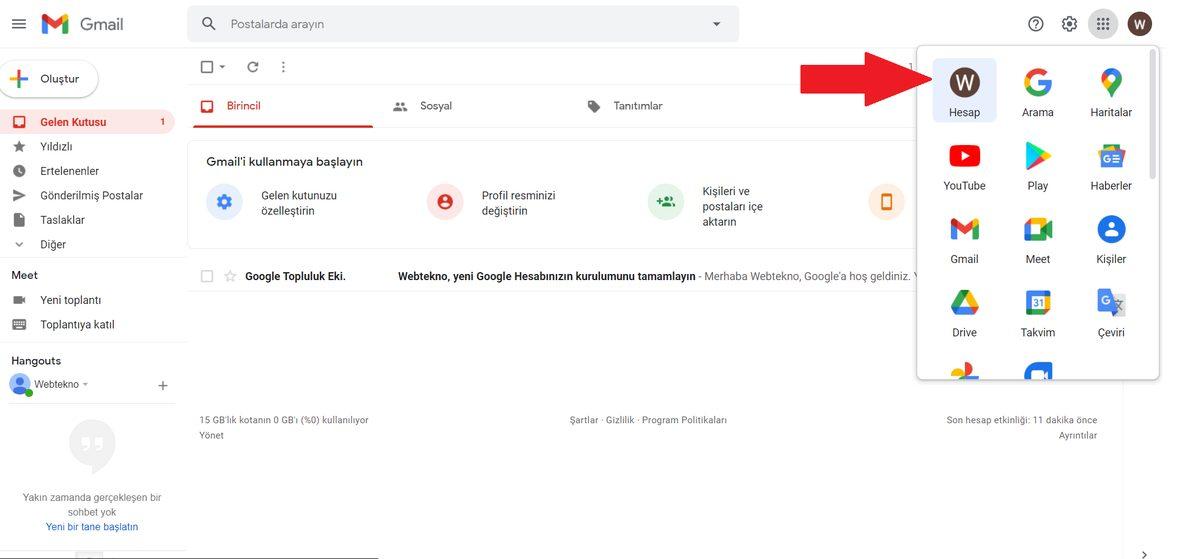
Task: Open YouTube app
Action: tap(964, 165)
